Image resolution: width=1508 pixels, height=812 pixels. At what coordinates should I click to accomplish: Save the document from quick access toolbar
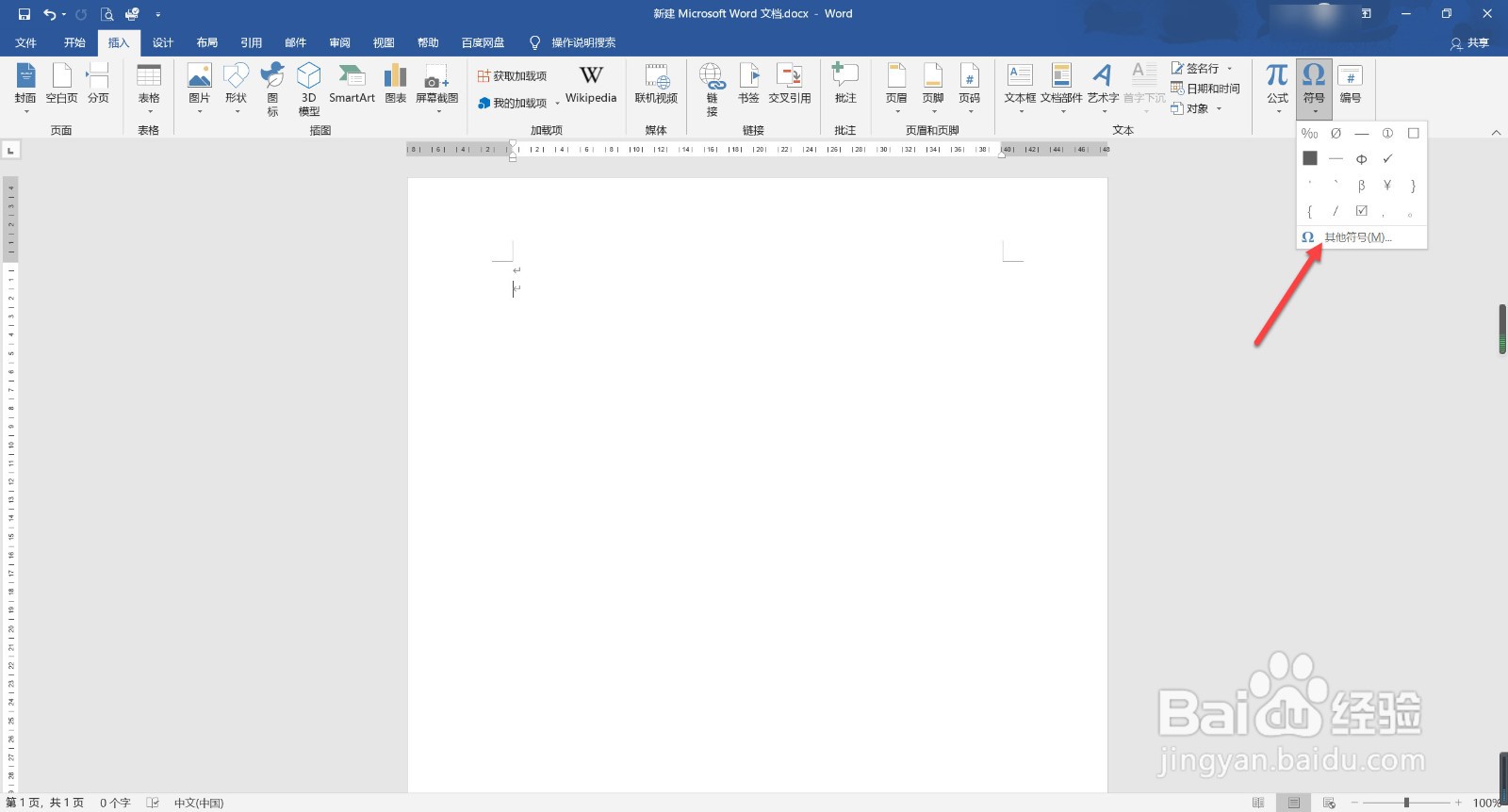pyautogui.click(x=25, y=14)
